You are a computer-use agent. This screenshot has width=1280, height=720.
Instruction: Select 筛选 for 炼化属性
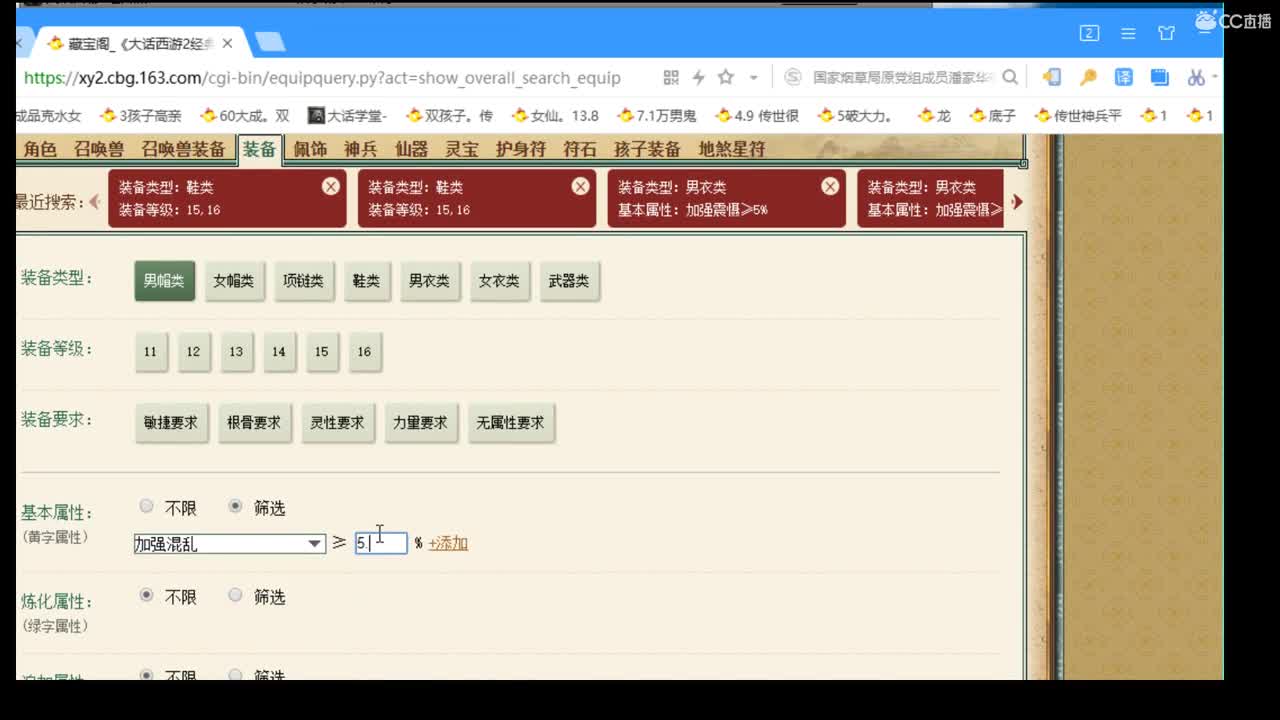235,595
